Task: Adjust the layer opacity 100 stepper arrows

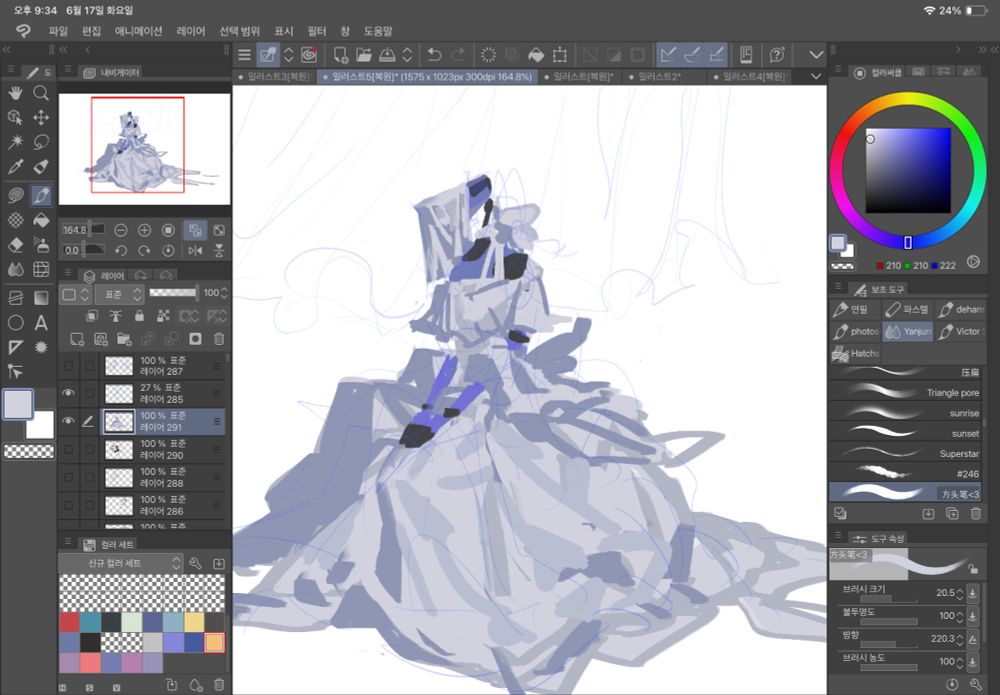Action: point(224,293)
